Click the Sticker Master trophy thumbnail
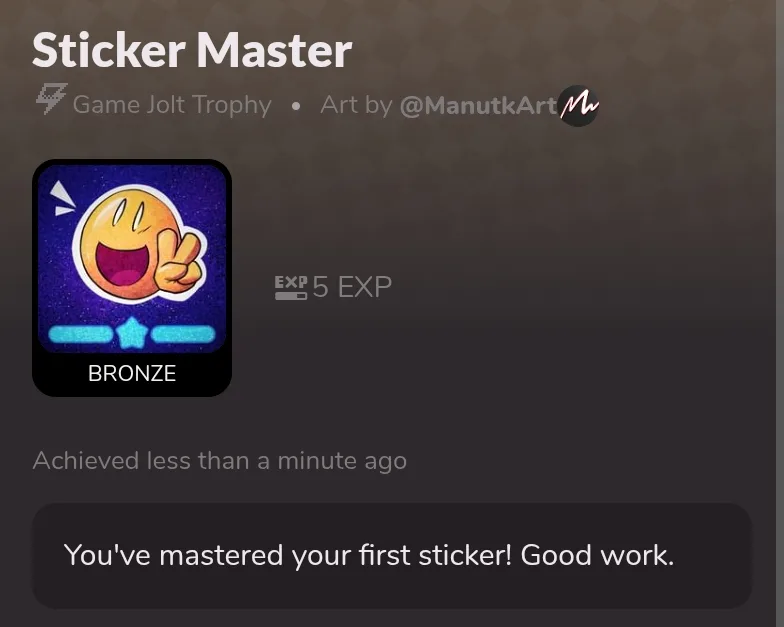 point(132,278)
